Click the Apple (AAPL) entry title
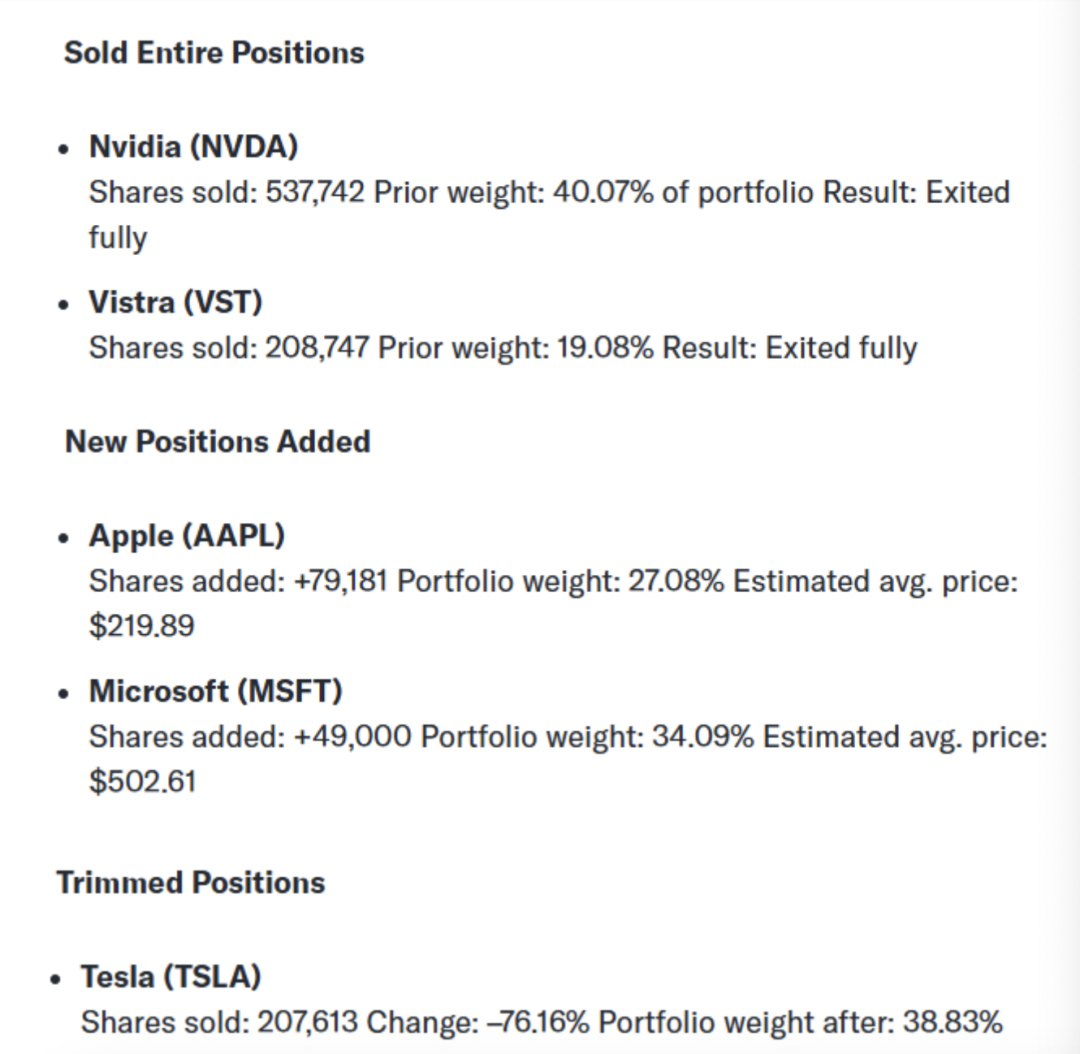Screen dimensions: 1080x1054 [186, 536]
